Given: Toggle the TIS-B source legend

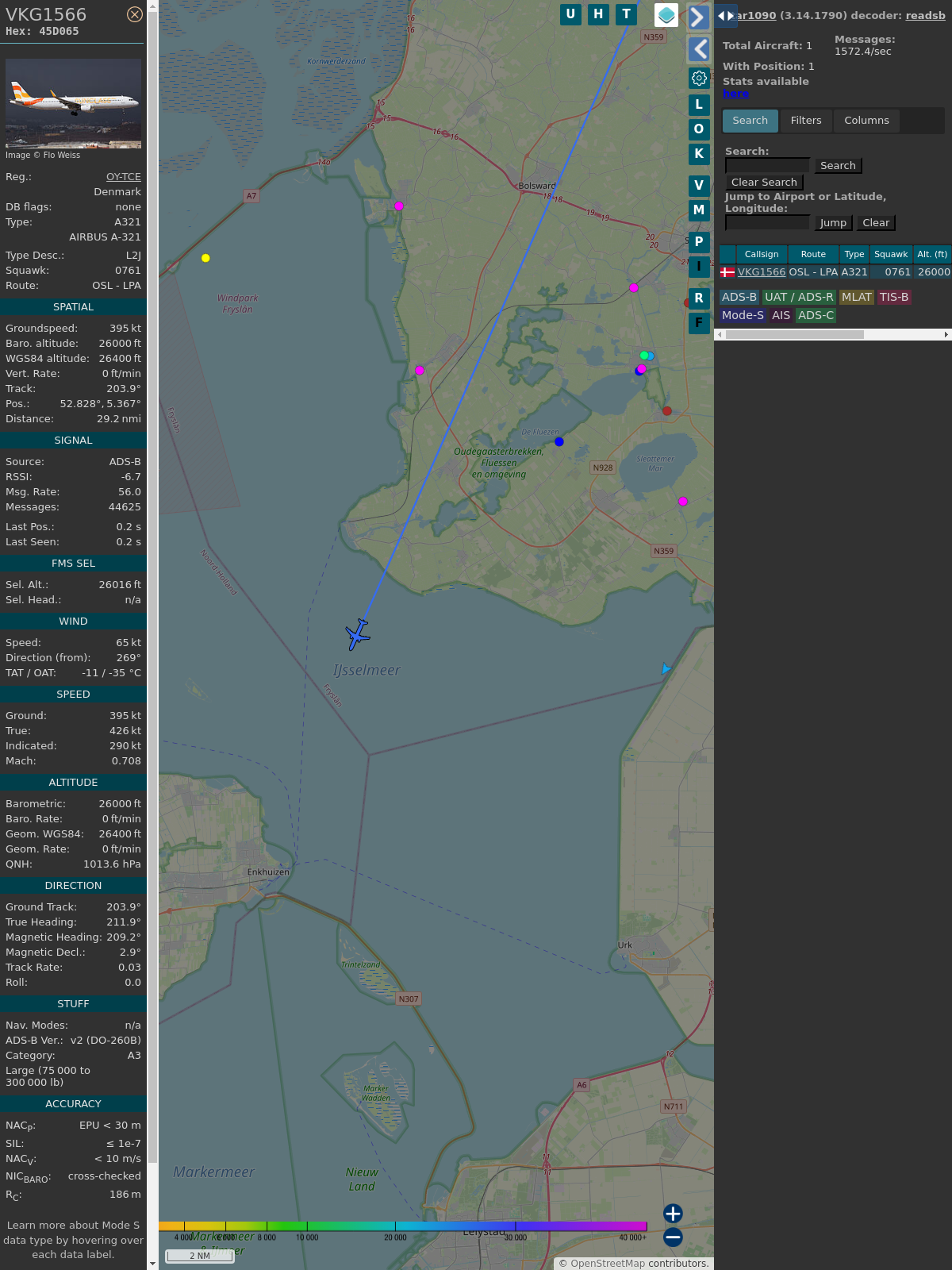Looking at the screenshot, I should (x=894, y=297).
